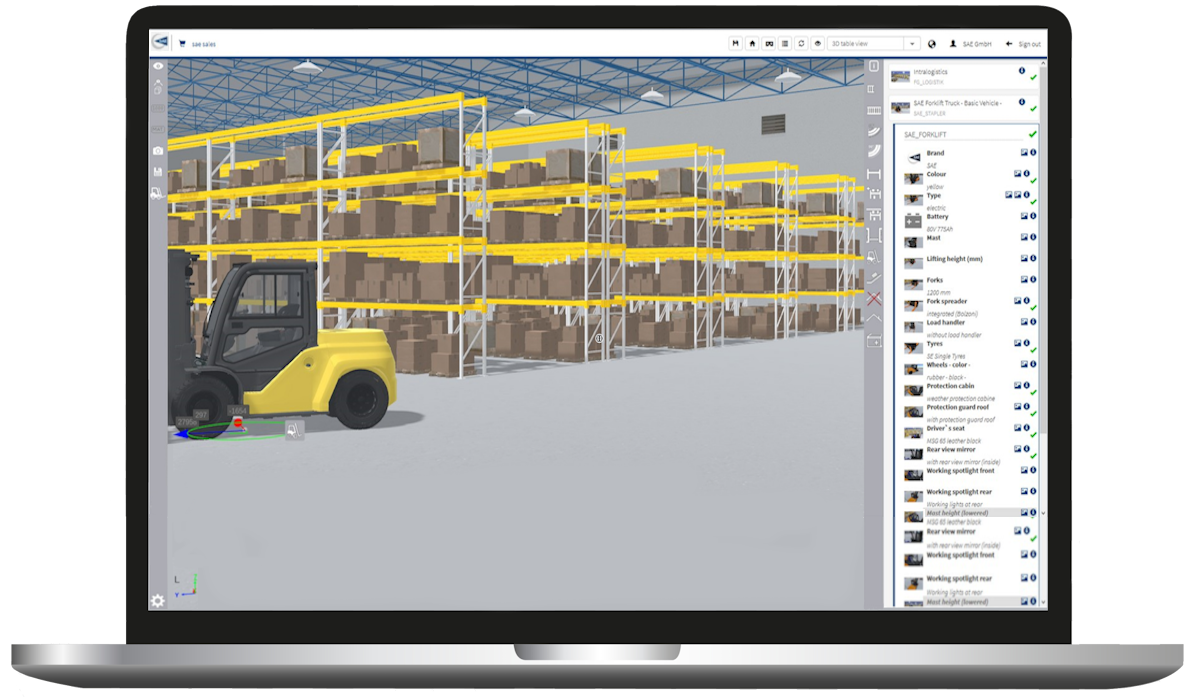Open the globe language selector in top toolbar
1200x697 pixels.
click(x=932, y=43)
